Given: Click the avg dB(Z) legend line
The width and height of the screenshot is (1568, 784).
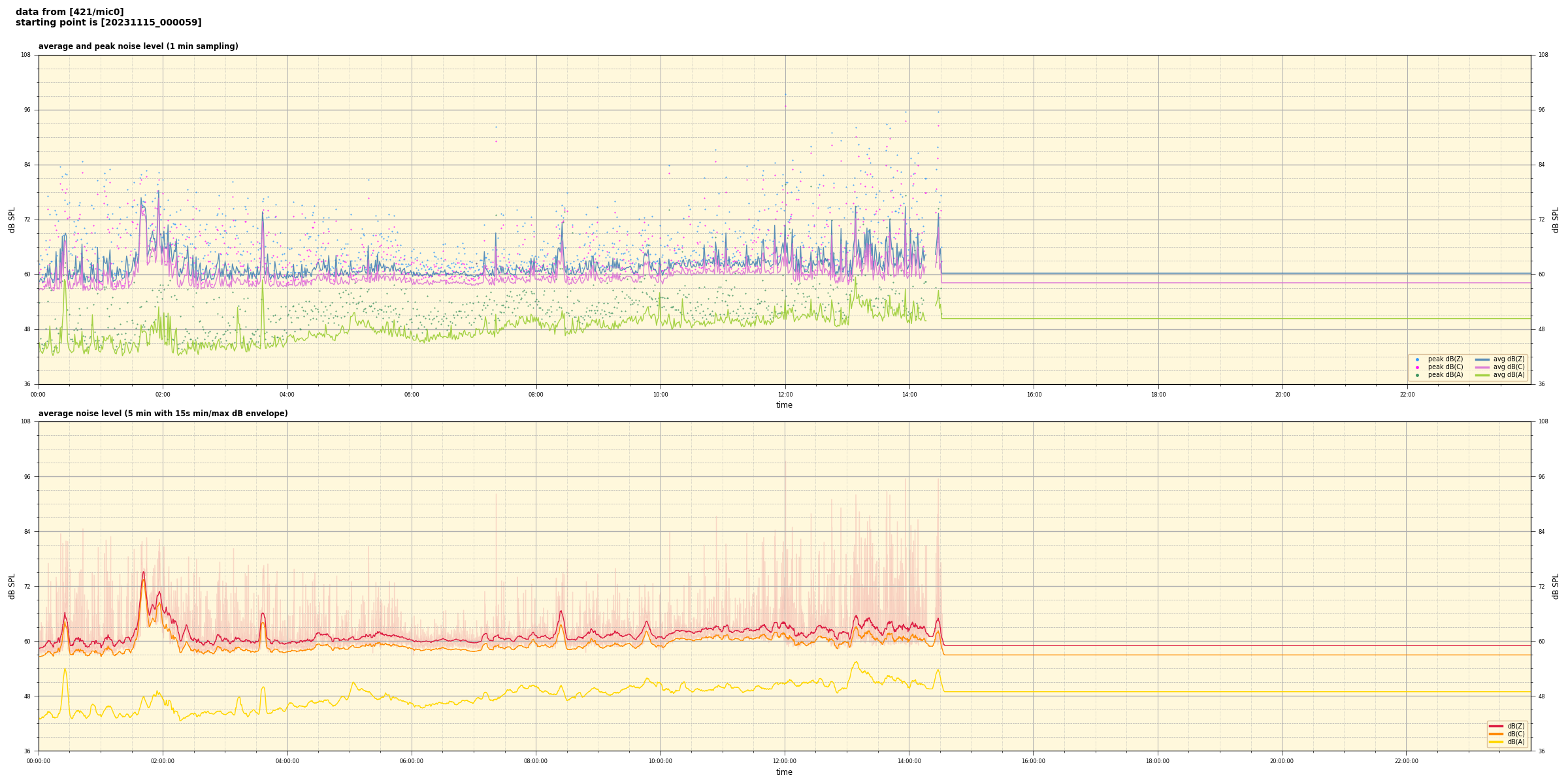Looking at the screenshot, I should pos(1482,359).
